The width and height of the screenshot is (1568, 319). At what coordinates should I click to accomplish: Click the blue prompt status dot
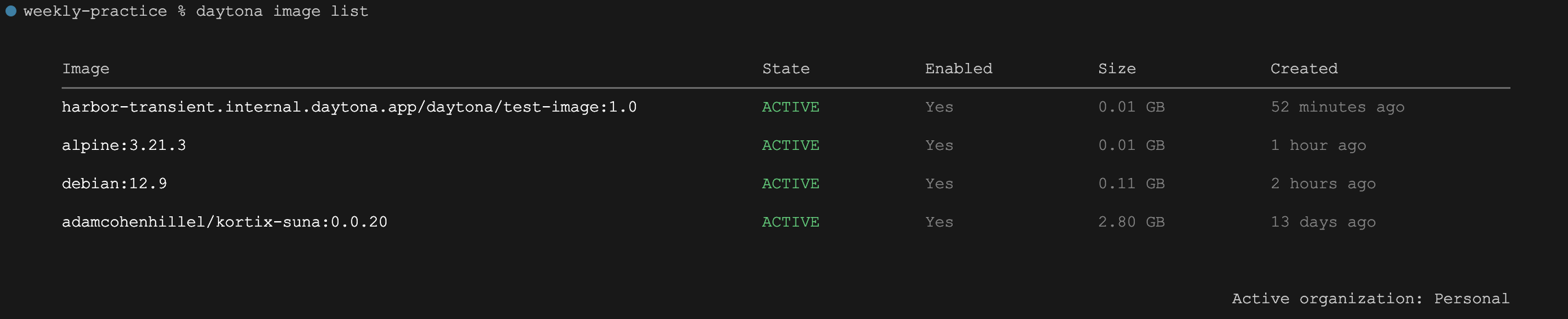(x=11, y=11)
